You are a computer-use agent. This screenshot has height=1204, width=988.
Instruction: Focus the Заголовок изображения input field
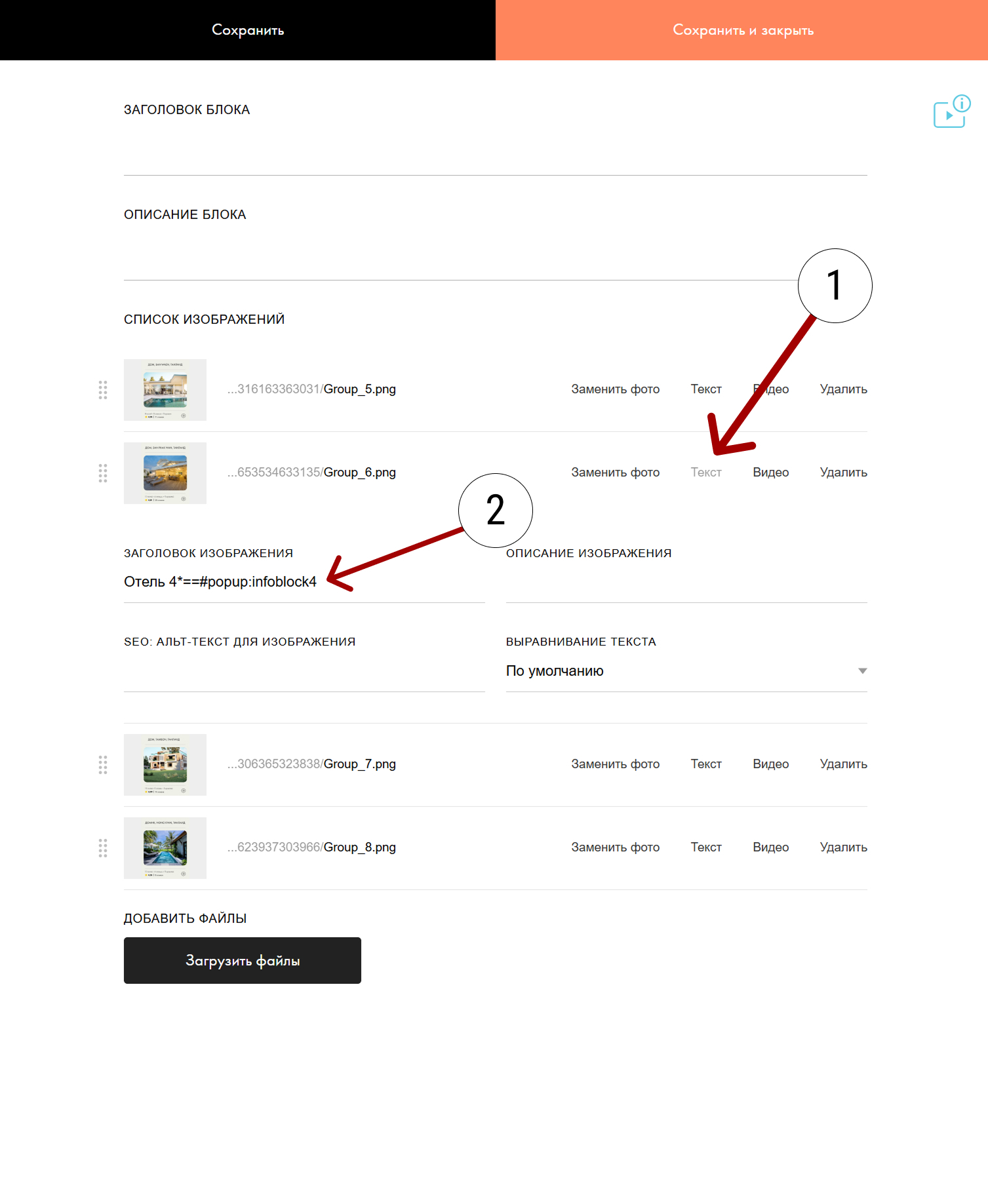(304, 582)
